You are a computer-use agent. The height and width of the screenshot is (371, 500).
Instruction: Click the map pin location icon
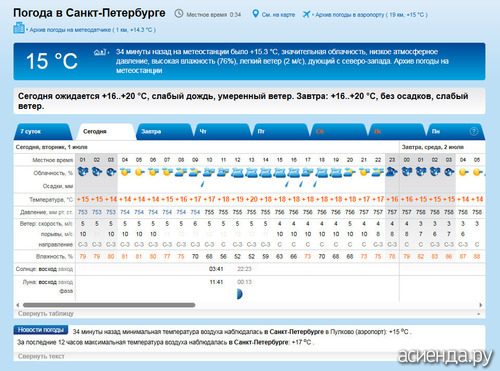(255, 14)
